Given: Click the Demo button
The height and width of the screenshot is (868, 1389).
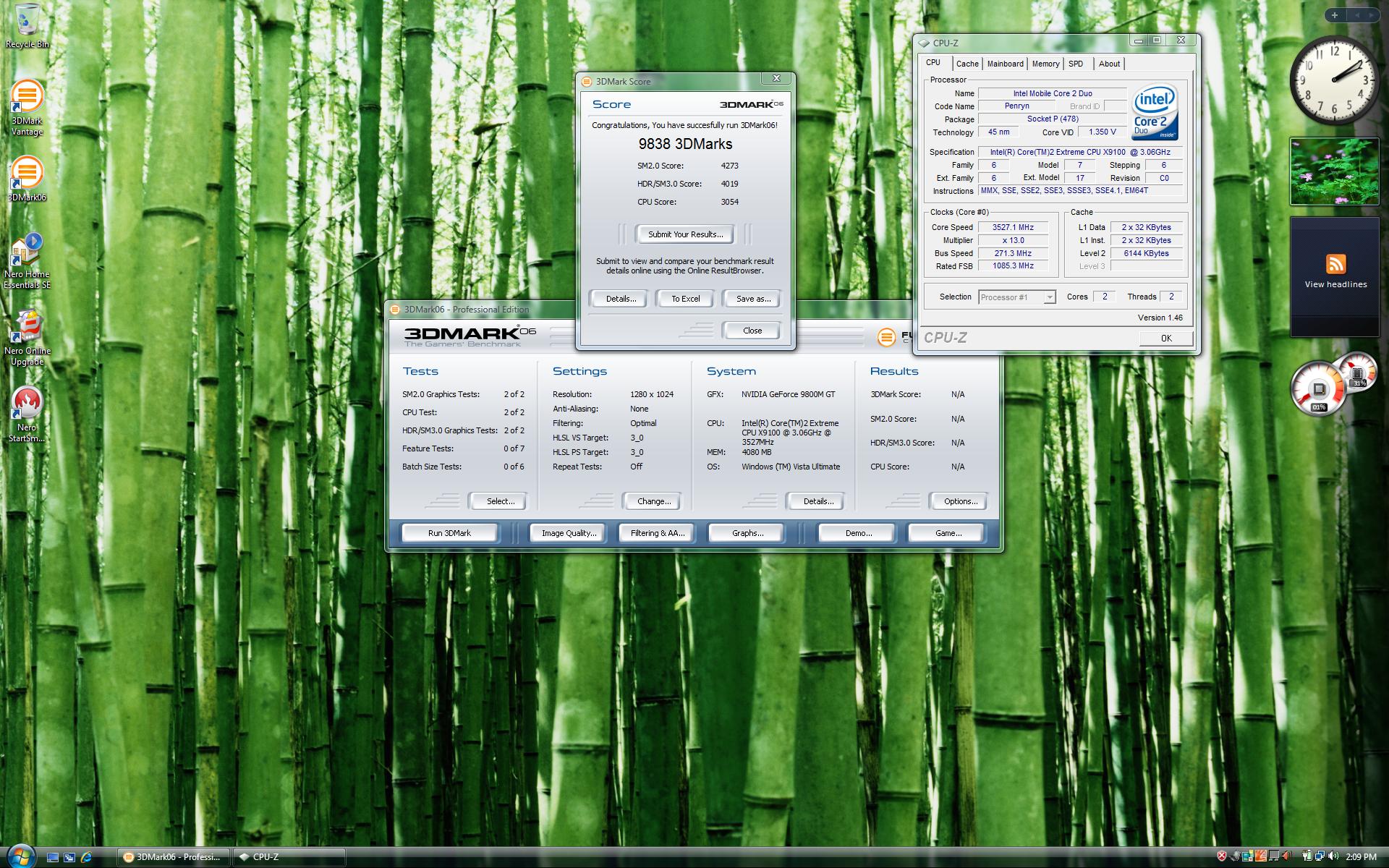Looking at the screenshot, I should (858, 533).
